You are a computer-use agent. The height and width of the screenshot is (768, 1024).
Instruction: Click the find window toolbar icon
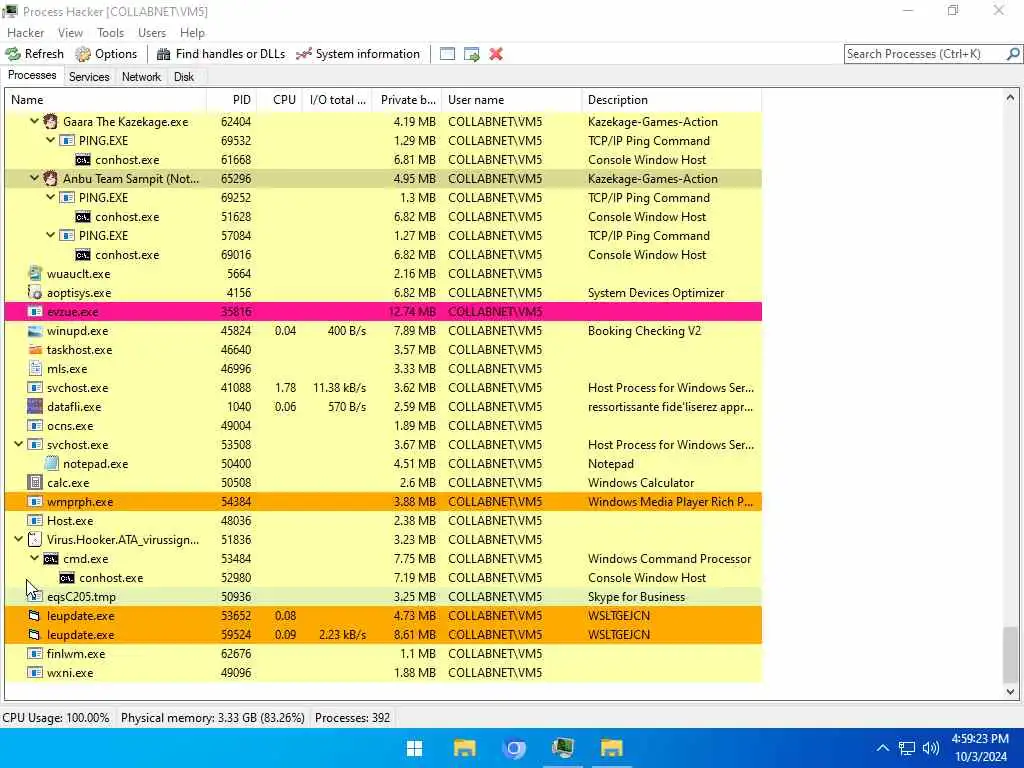447,54
